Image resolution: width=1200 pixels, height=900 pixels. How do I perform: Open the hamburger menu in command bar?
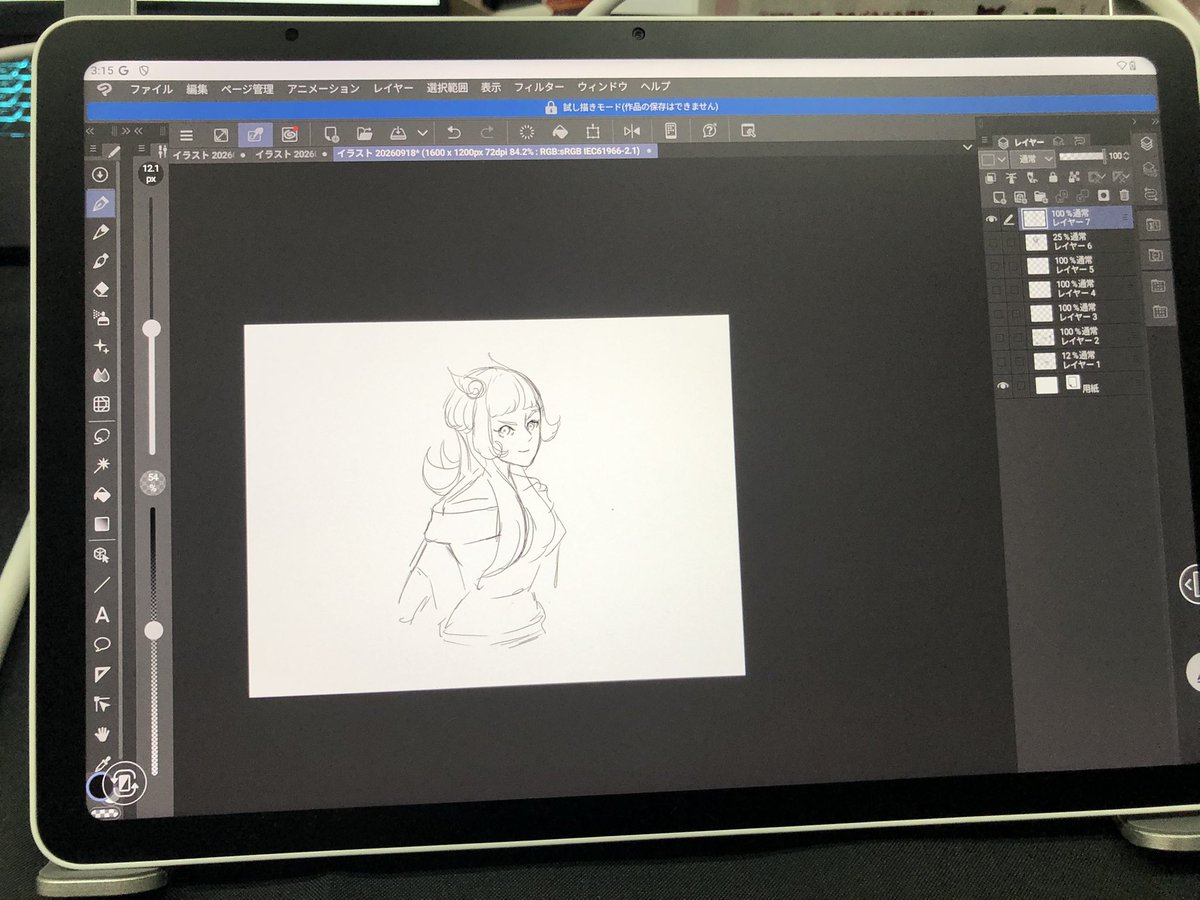(x=186, y=134)
